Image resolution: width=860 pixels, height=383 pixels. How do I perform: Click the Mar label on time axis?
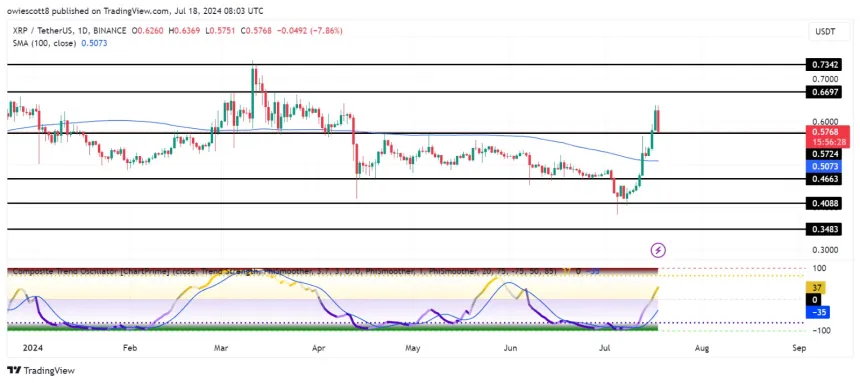(222, 347)
